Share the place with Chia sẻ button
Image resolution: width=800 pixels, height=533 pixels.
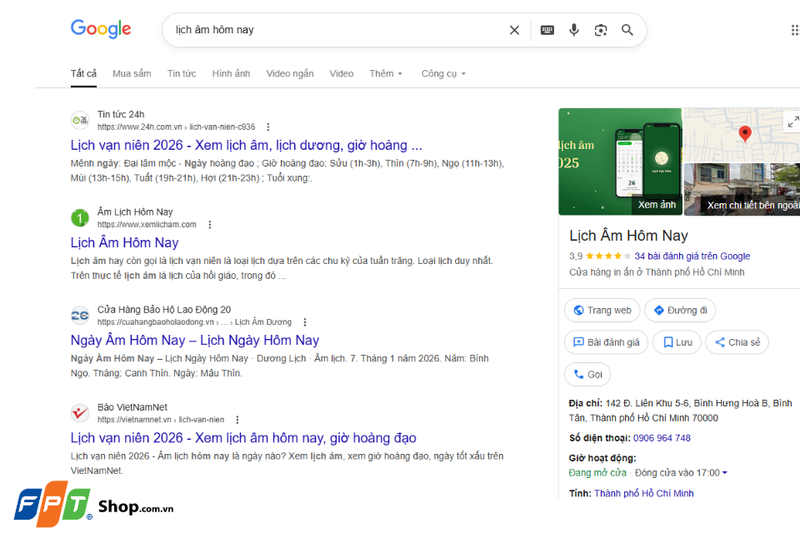click(x=737, y=342)
